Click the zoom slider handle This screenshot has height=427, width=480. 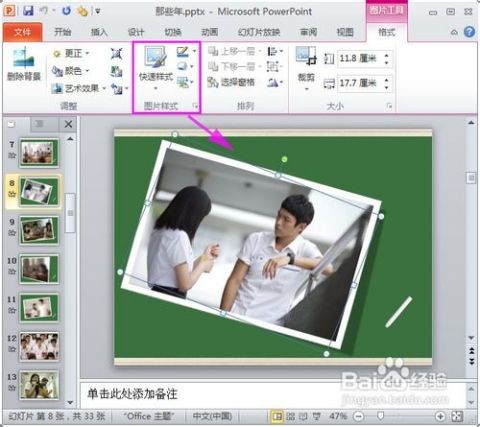[x=380, y=416]
